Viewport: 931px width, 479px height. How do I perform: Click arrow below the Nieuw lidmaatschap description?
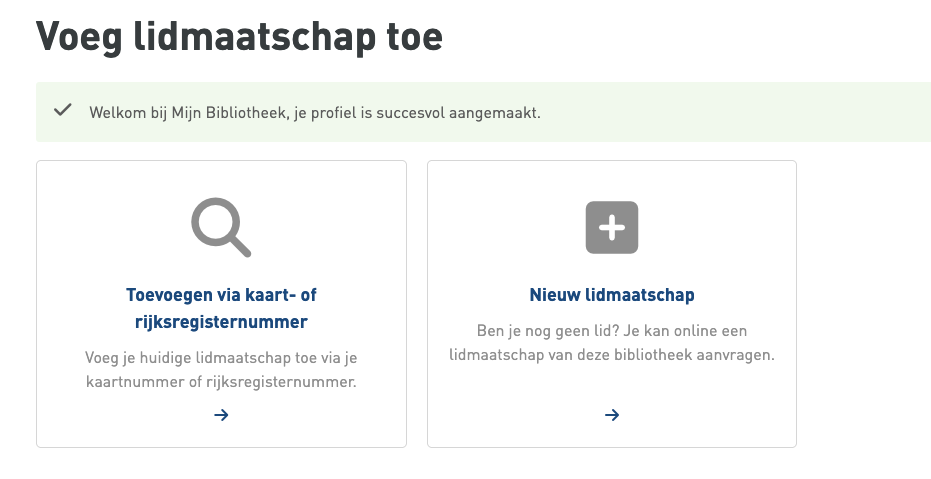click(x=611, y=415)
